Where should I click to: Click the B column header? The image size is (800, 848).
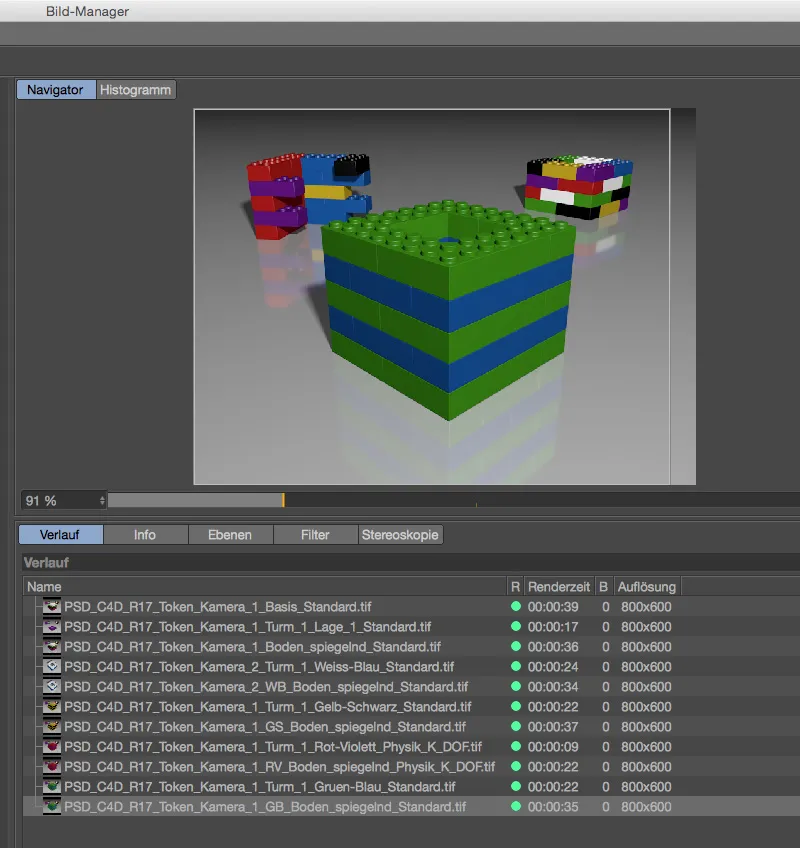point(604,587)
